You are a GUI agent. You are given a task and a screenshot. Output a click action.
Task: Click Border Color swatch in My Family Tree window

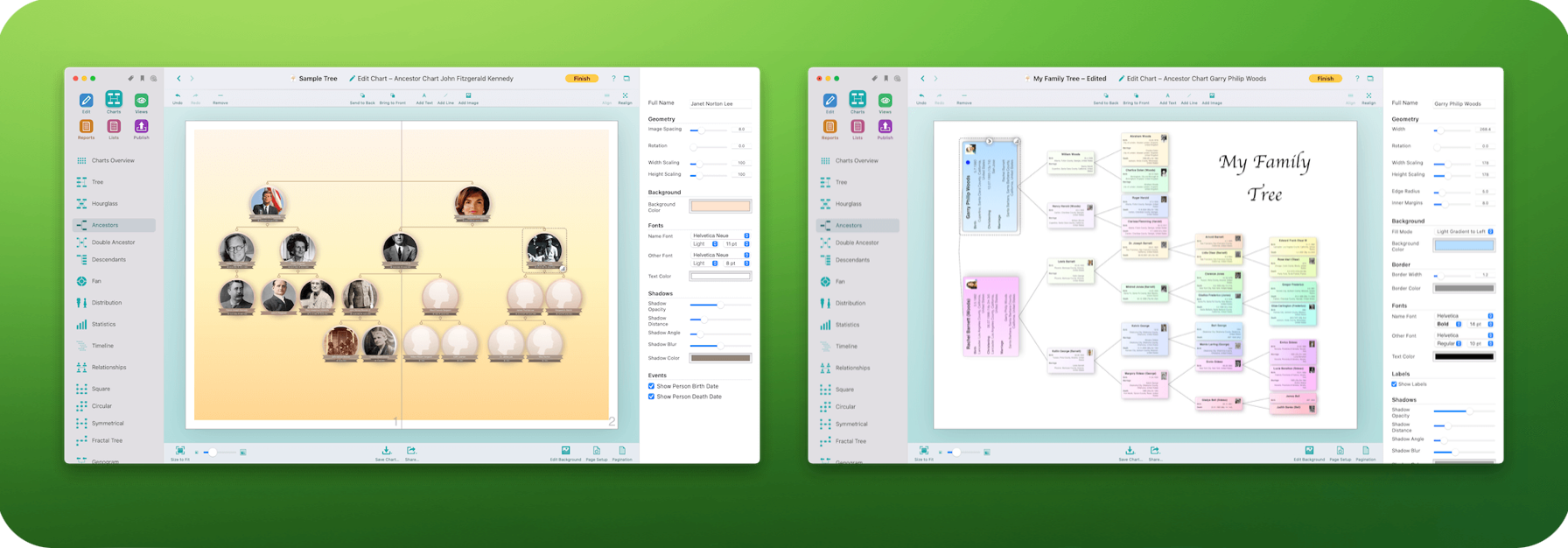tap(1464, 288)
